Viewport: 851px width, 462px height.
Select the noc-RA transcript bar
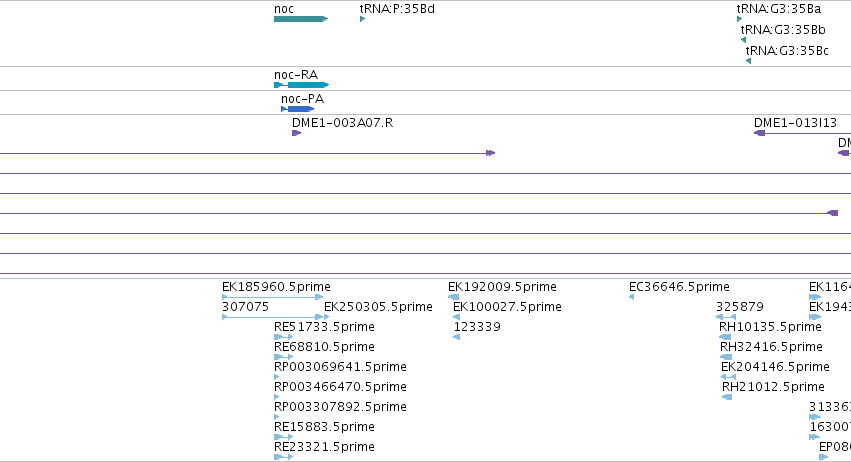pos(302,85)
